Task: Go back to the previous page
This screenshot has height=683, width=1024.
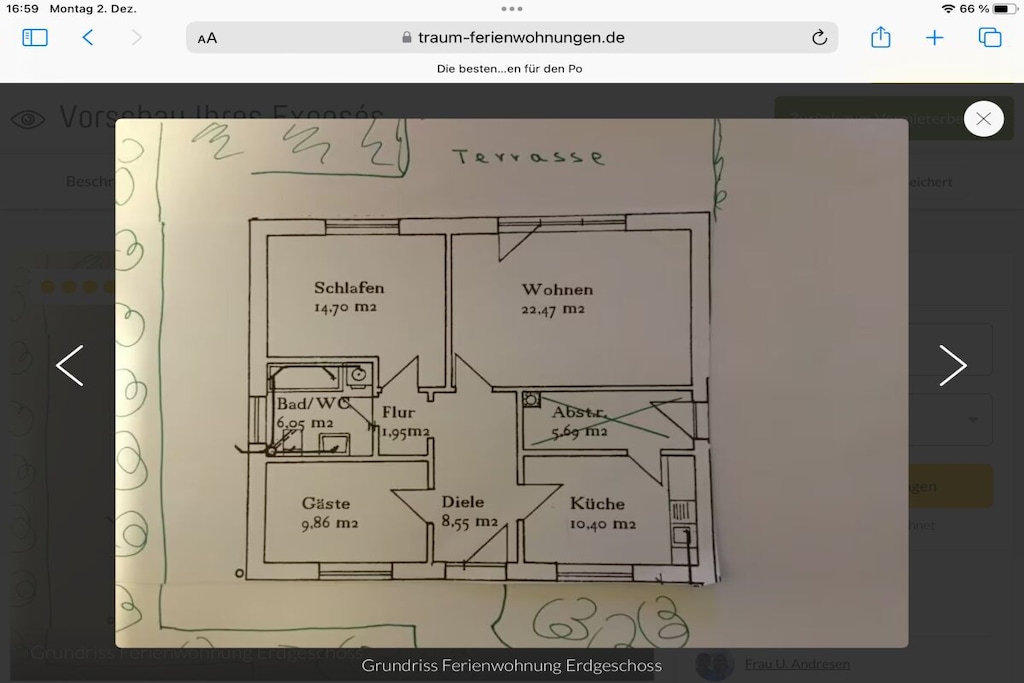Action: [88, 38]
